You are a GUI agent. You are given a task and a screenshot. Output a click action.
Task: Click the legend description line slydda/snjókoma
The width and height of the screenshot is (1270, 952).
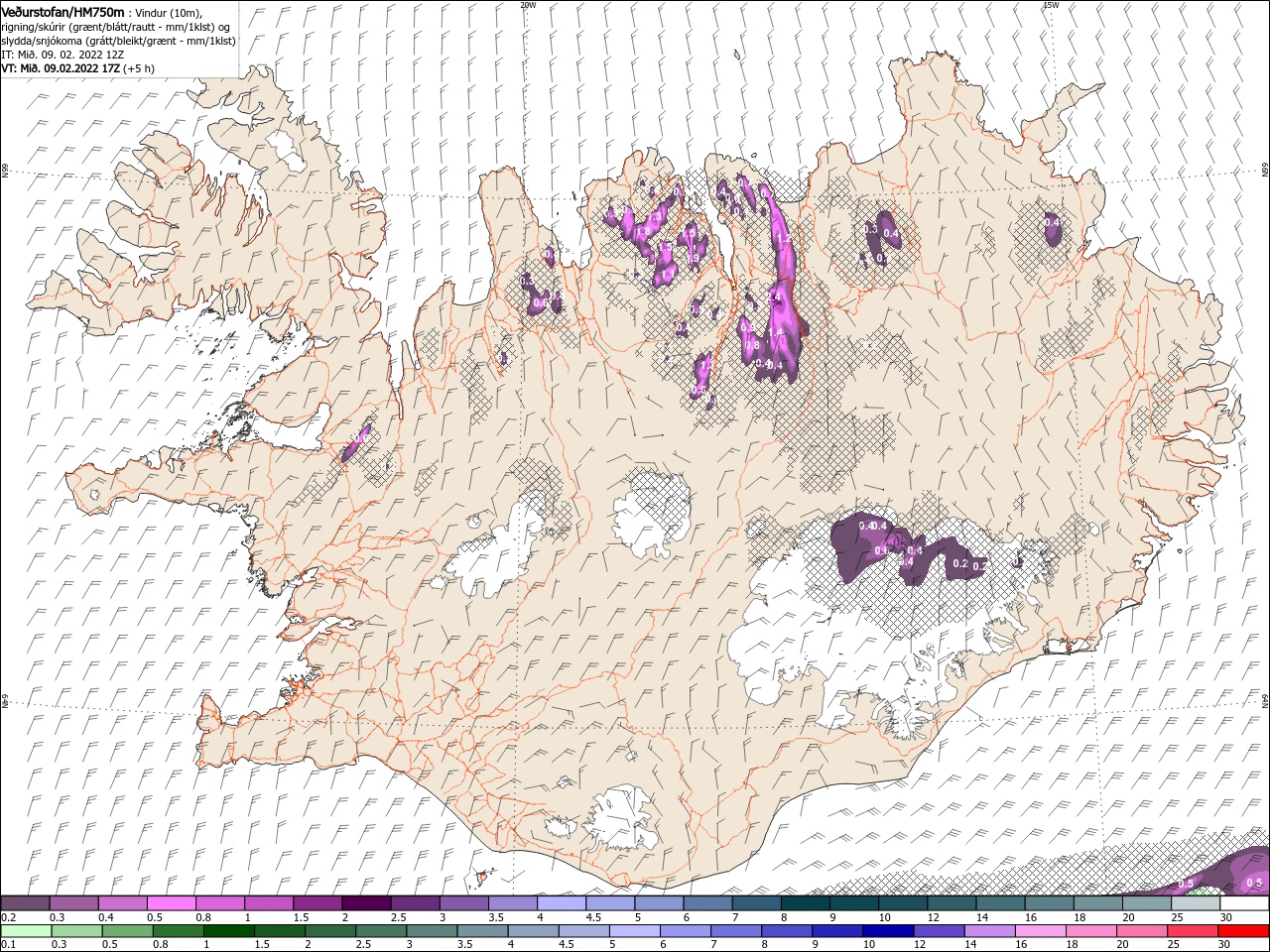pyautogui.click(x=118, y=41)
